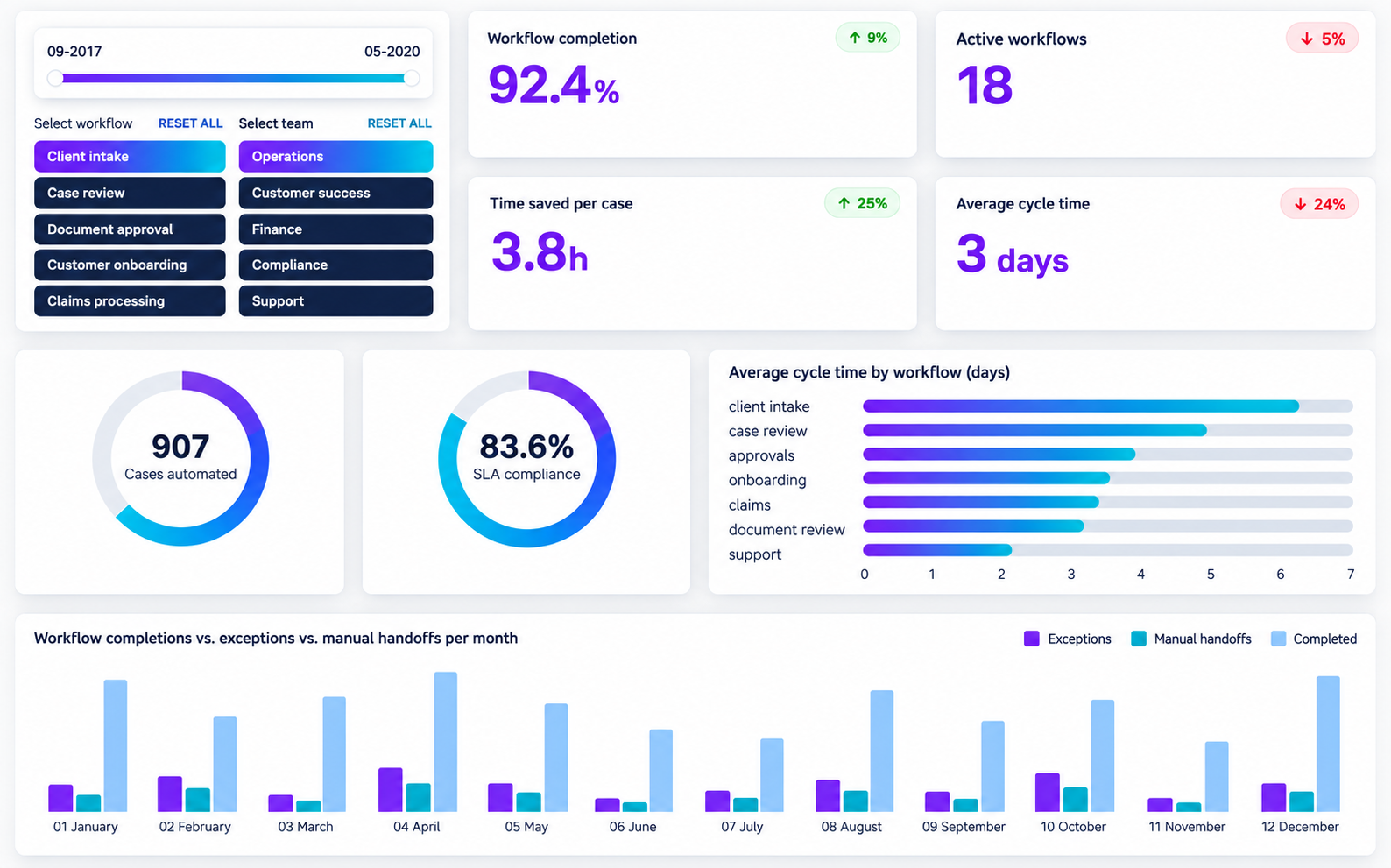Enable the Document approval workflow filter
This screenshot has width=1391, height=868.
(x=130, y=229)
